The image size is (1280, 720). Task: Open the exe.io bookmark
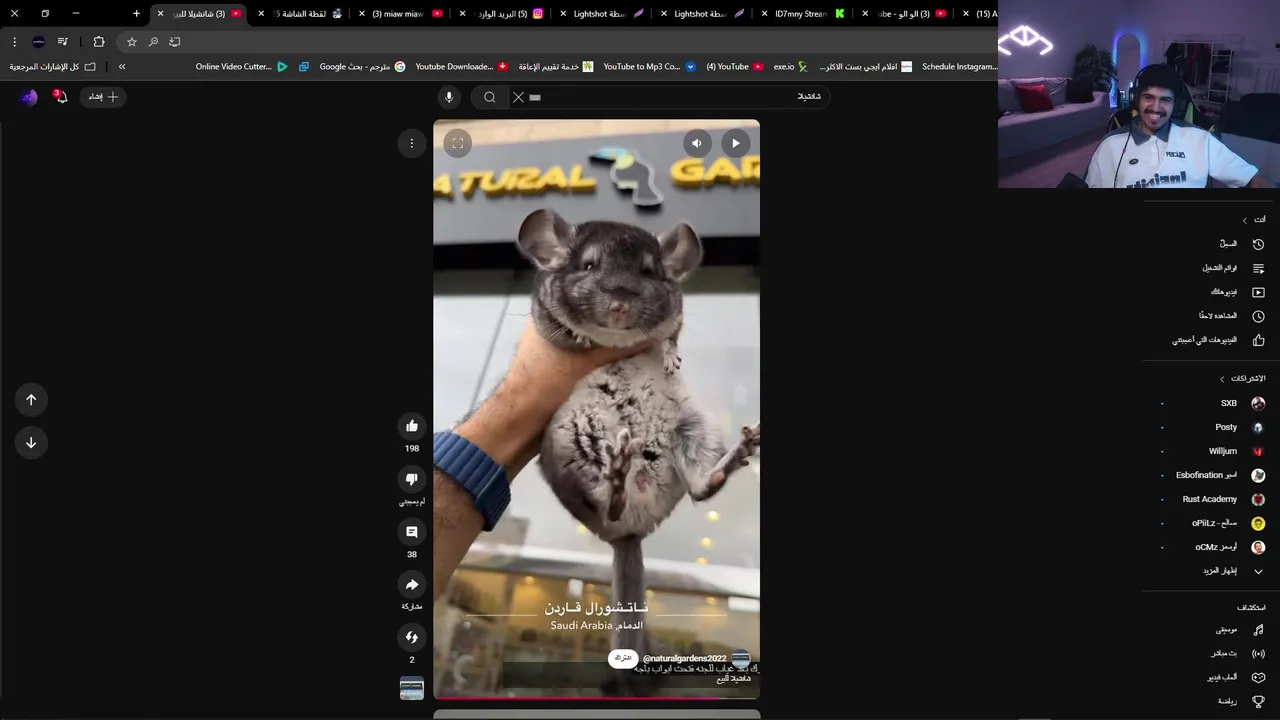click(790, 67)
